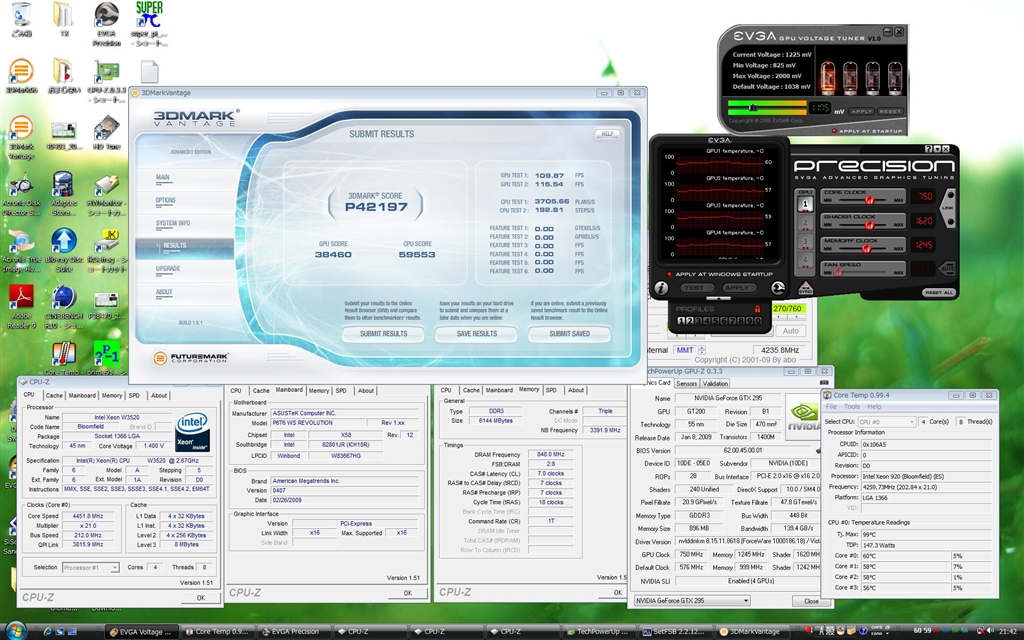Open Internet Explorer from Quick Launch
1024x640 pixels.
[48, 632]
